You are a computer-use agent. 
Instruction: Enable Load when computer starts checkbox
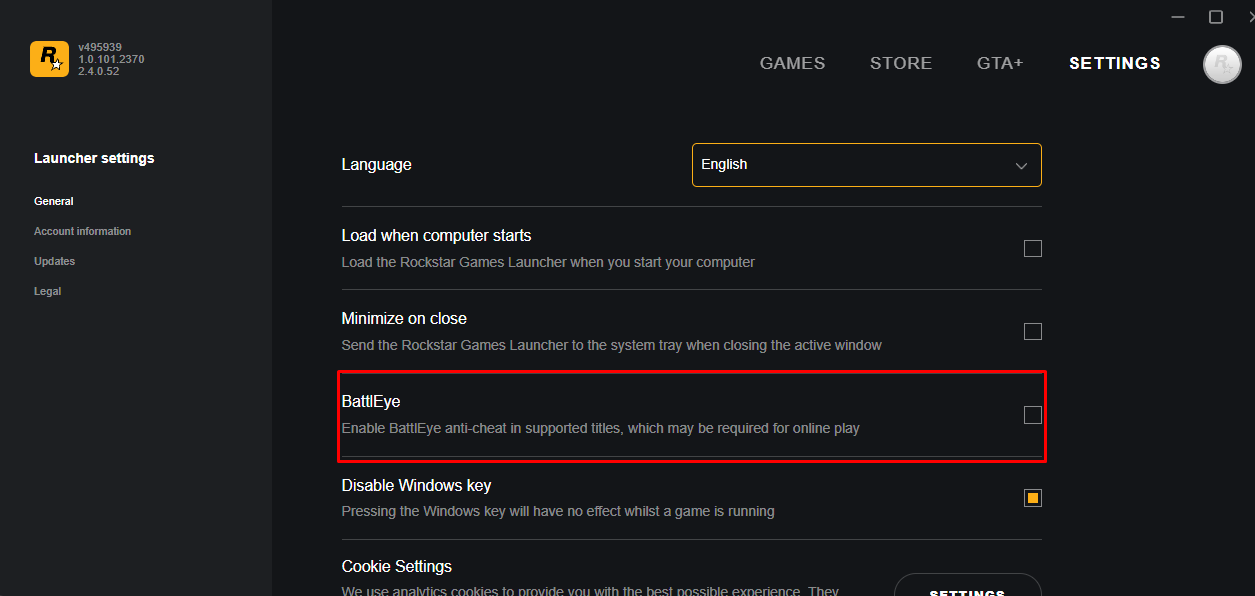[x=1033, y=248]
